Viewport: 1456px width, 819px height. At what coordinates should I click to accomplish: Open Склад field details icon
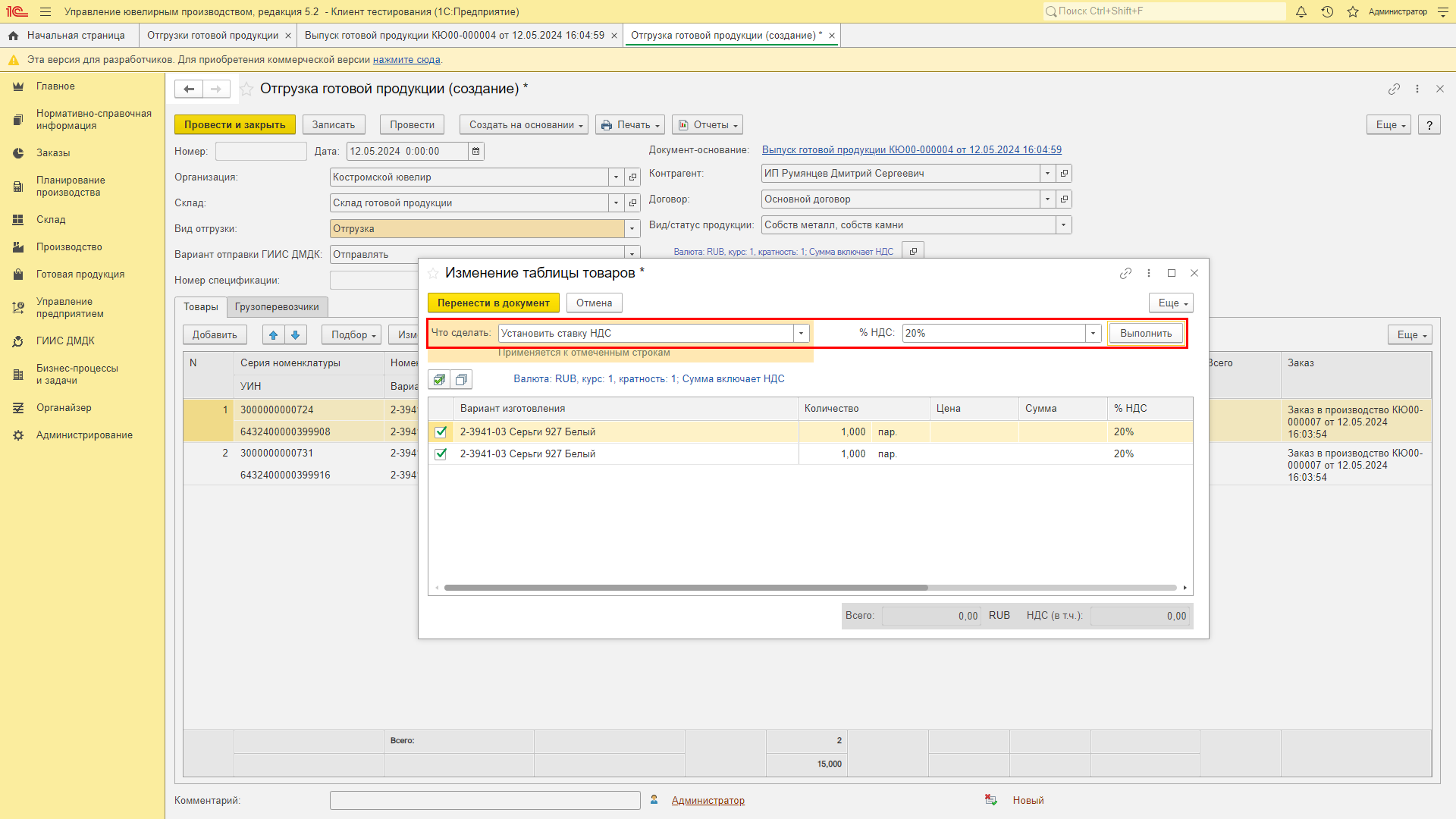pos(632,203)
